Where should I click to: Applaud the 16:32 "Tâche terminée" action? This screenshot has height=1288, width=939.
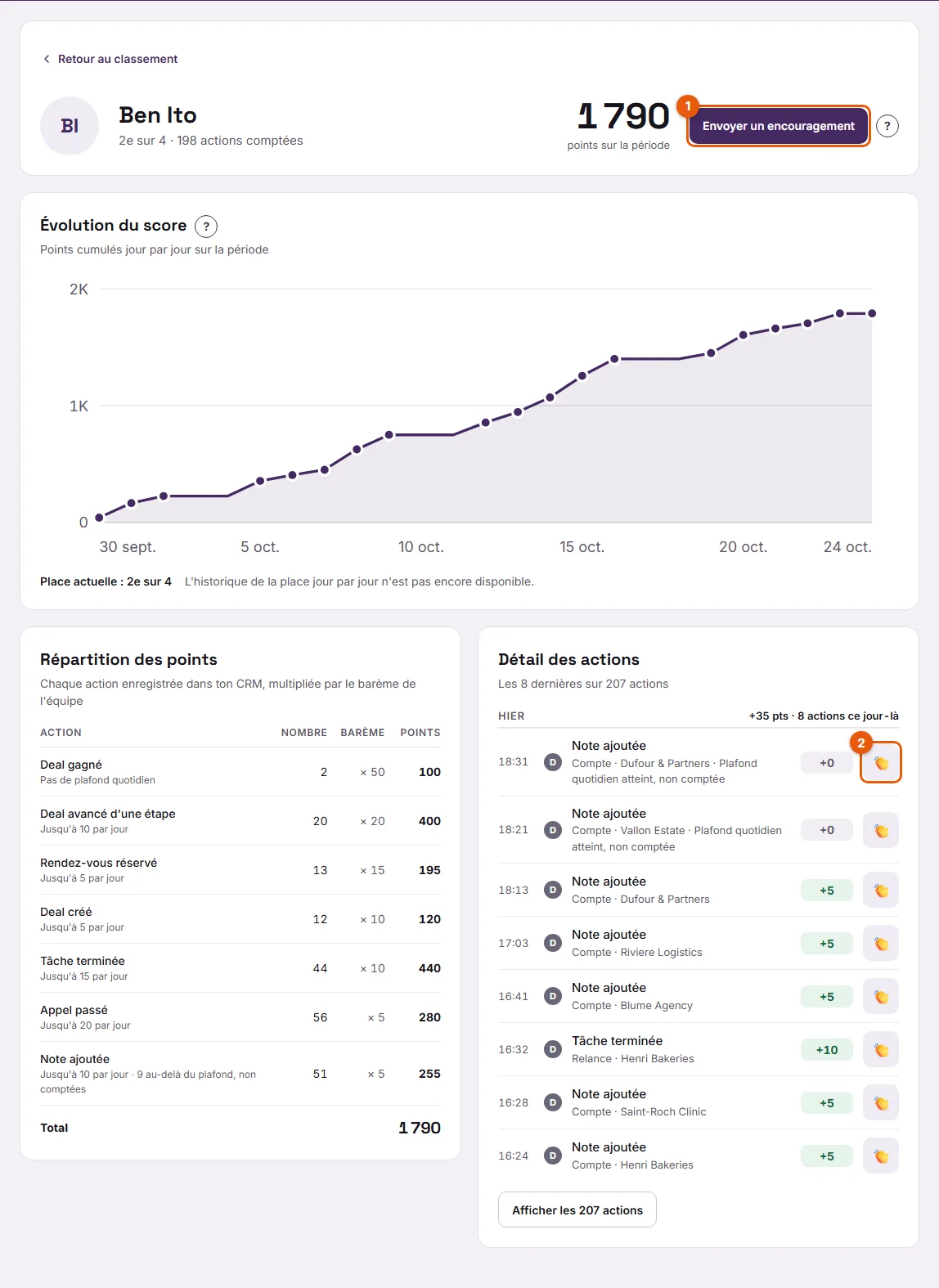pyautogui.click(x=881, y=1050)
